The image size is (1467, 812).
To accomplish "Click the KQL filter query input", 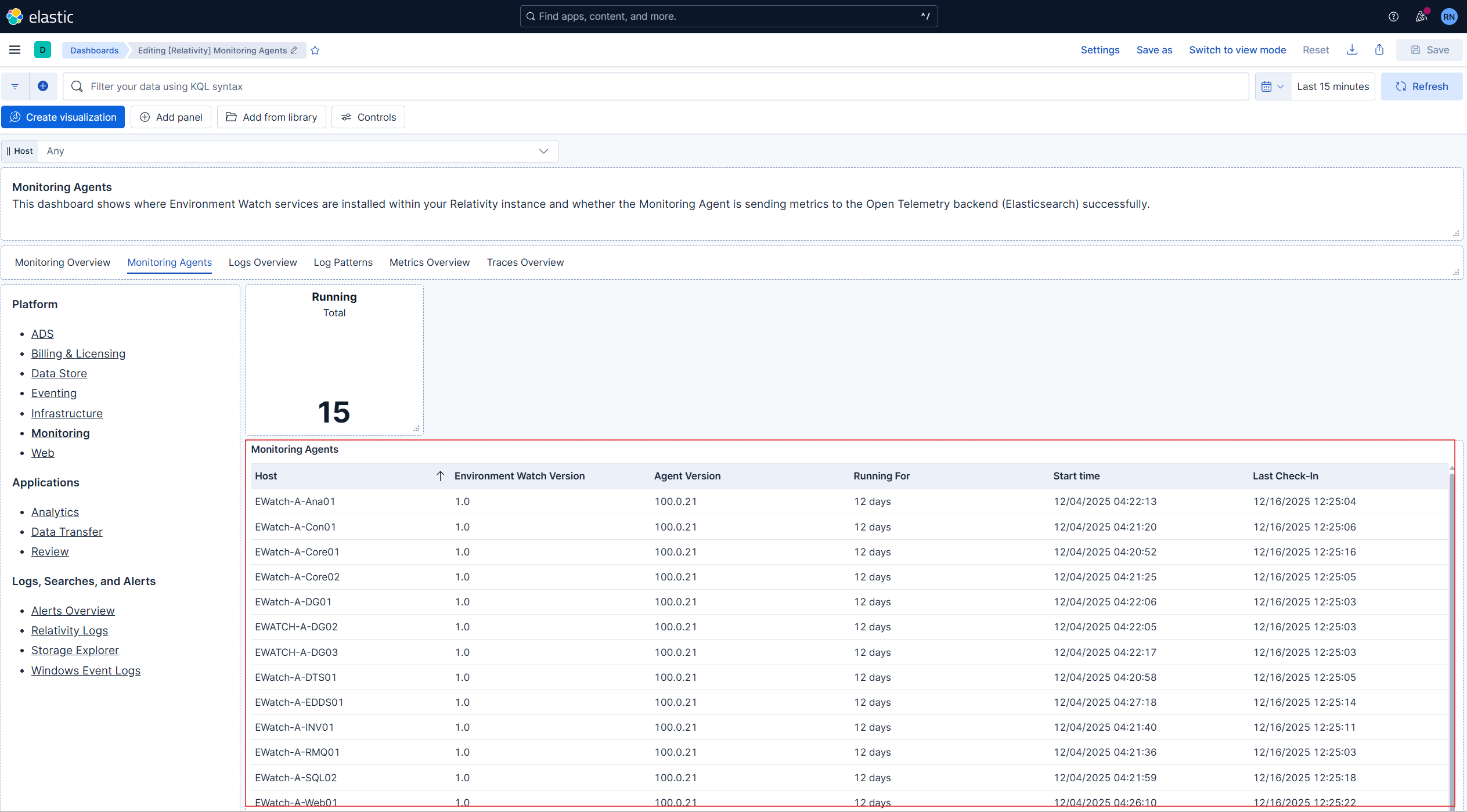I will tap(656, 86).
